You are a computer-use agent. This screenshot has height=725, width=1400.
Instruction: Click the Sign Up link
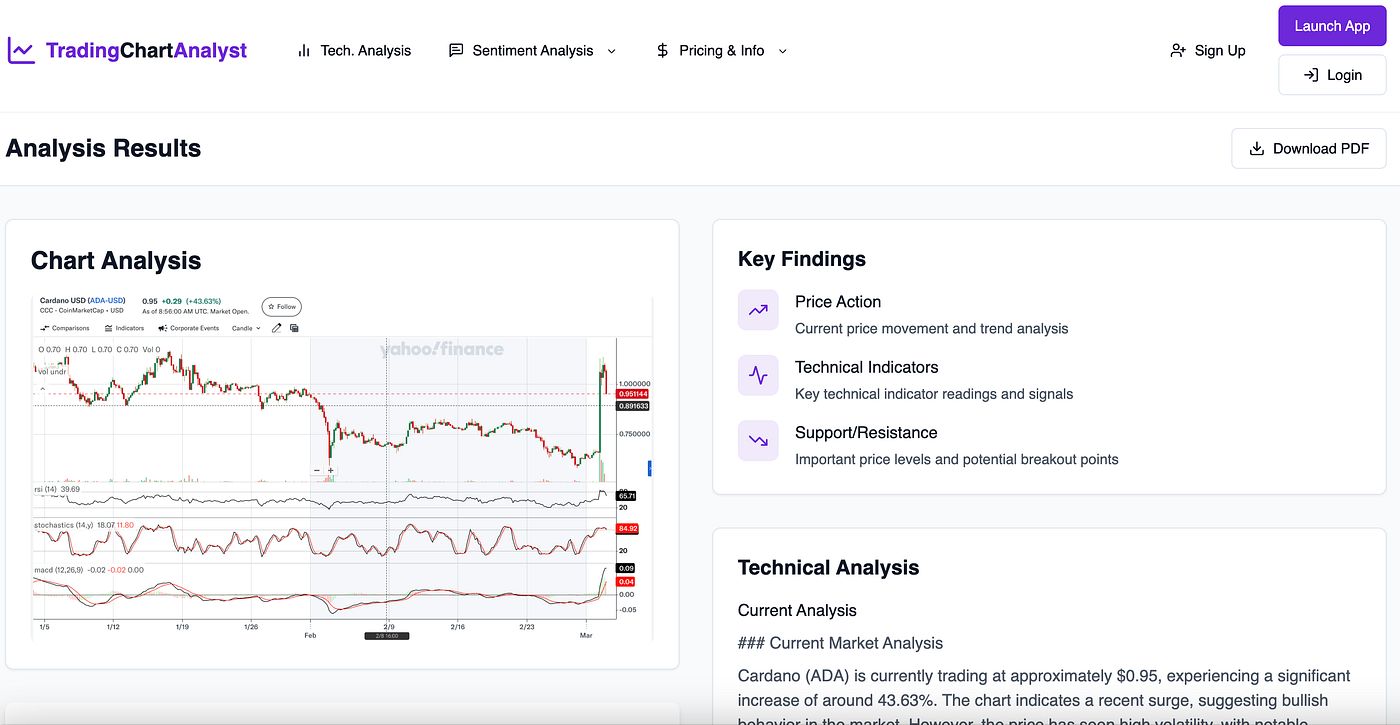click(1208, 50)
